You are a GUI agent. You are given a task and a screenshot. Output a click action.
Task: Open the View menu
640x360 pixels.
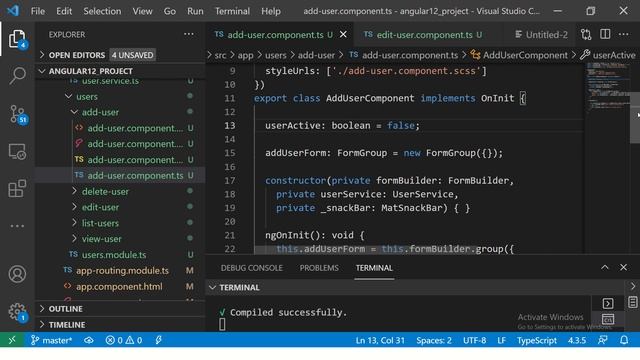pos(142,11)
